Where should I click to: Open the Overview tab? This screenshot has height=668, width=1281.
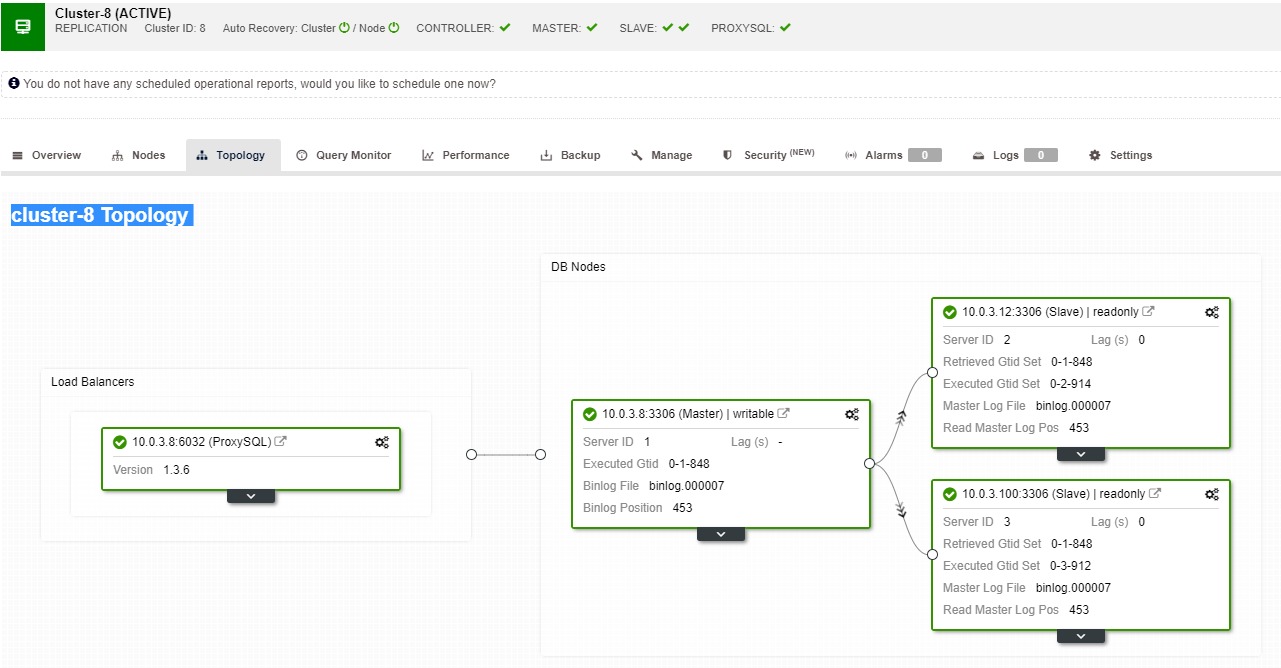tap(46, 155)
